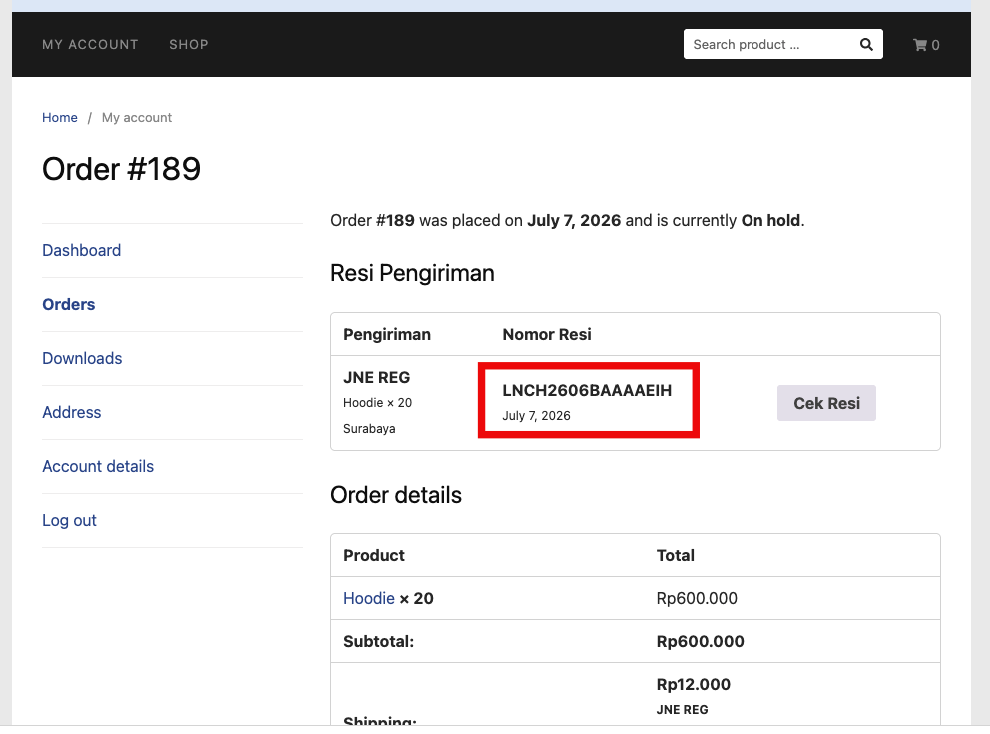Click the Hoodie × 20 shipment item text
990x734 pixels.
(377, 403)
